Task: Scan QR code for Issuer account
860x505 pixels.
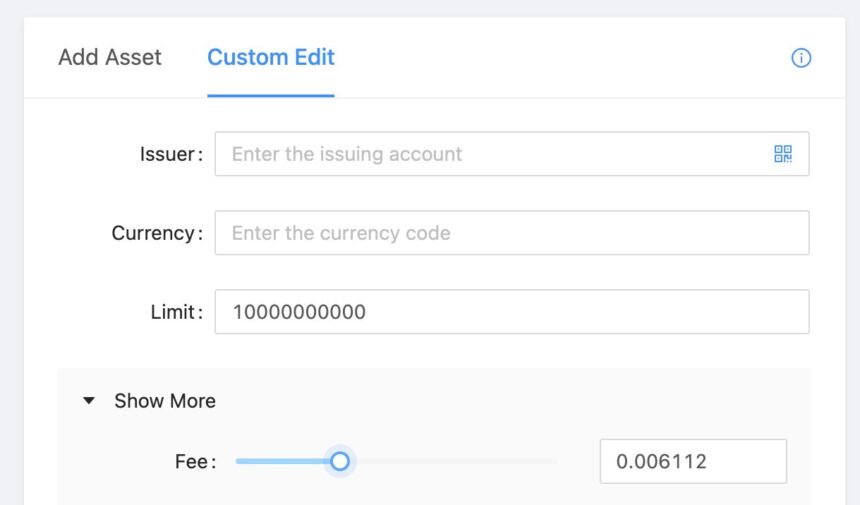Action: [x=783, y=154]
